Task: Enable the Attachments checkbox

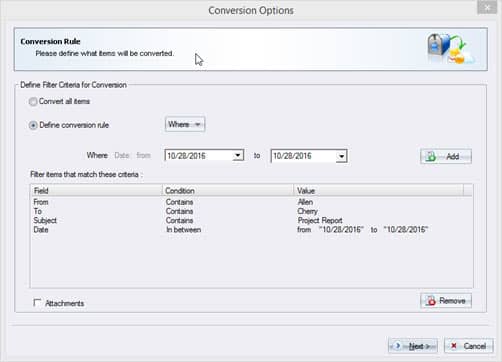Action: 37,303
